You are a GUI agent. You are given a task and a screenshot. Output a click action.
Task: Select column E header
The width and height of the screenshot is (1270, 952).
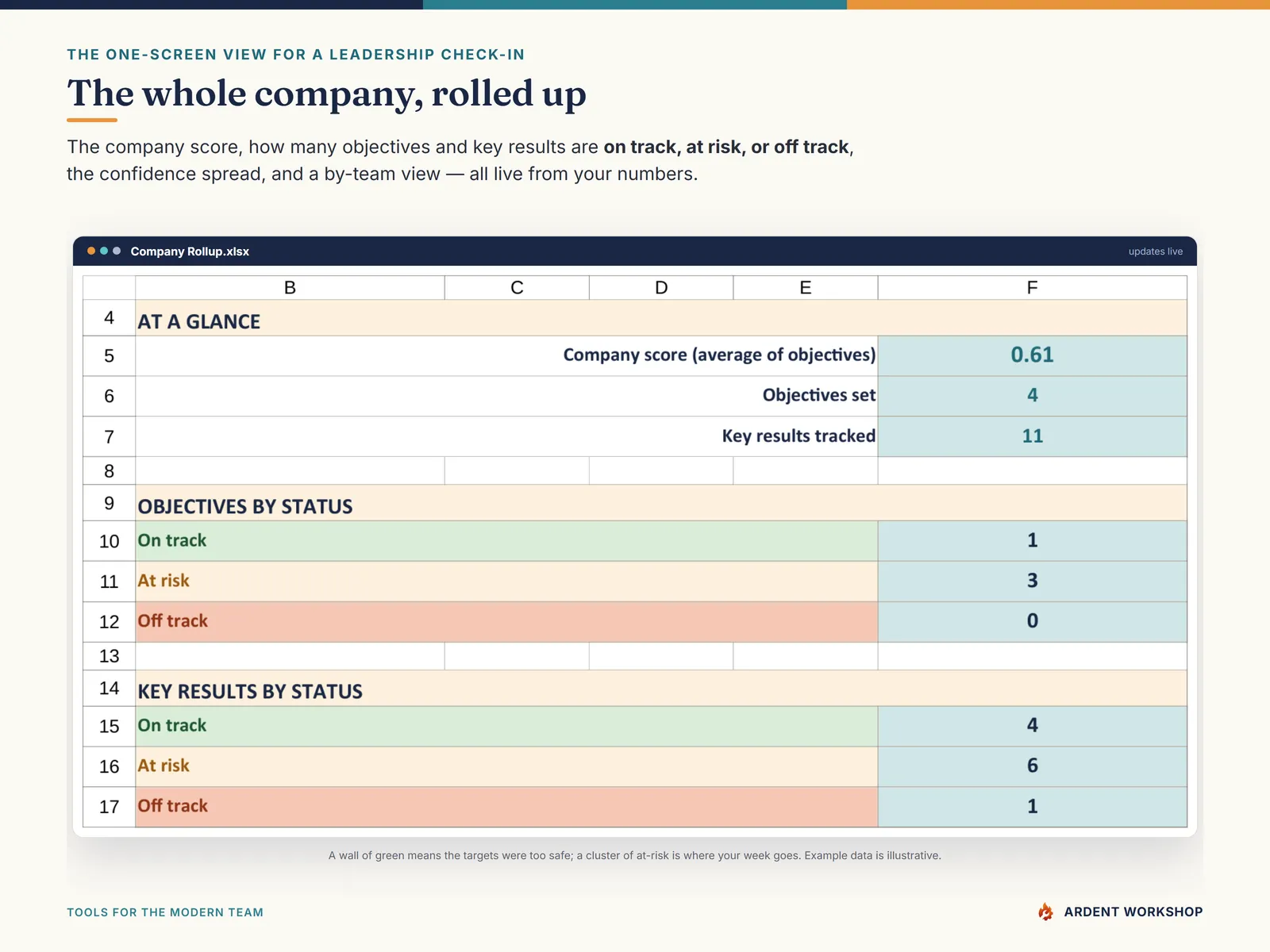[x=806, y=287]
